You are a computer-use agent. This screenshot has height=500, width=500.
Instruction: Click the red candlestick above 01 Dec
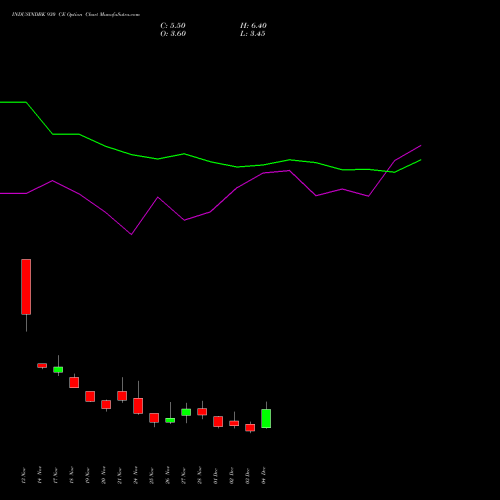click(x=218, y=421)
